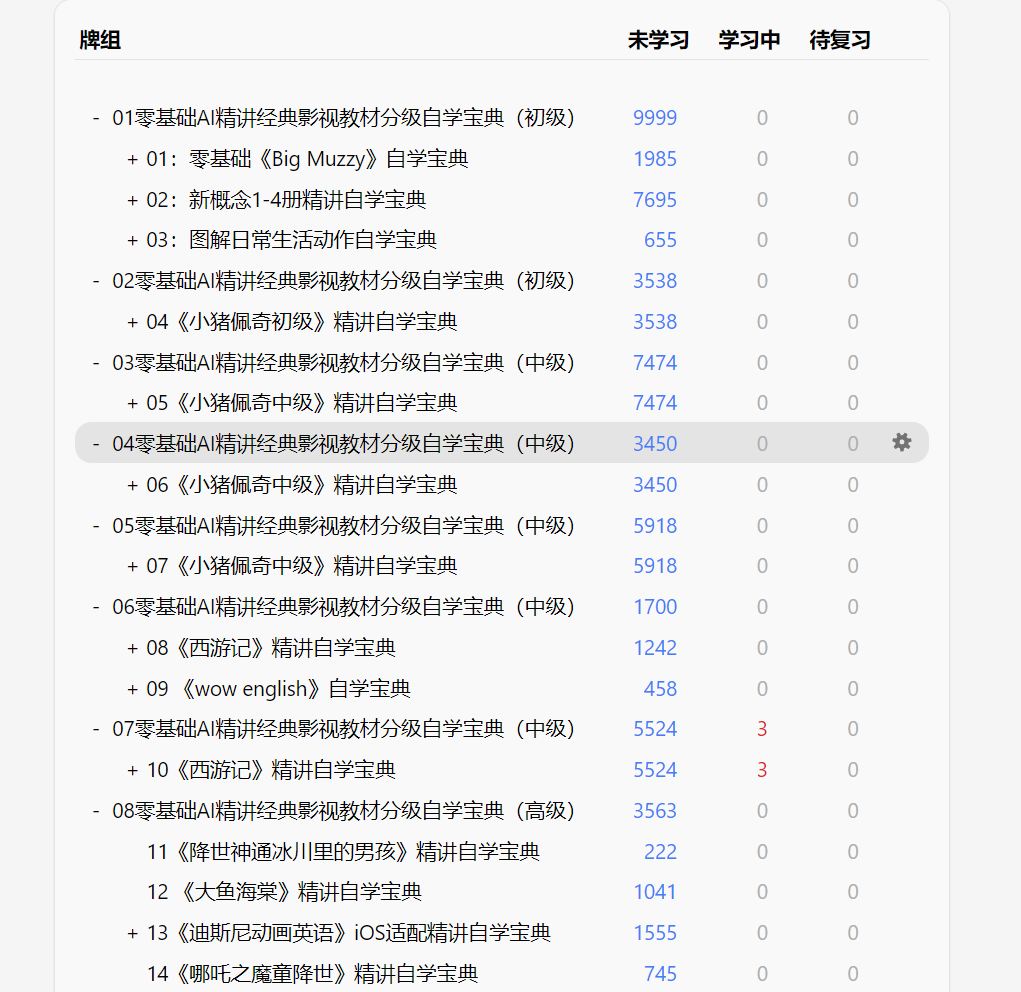Collapse deck 01零基础AI精讲 (初级)
Viewport: 1021px width, 992px height.
[96, 118]
